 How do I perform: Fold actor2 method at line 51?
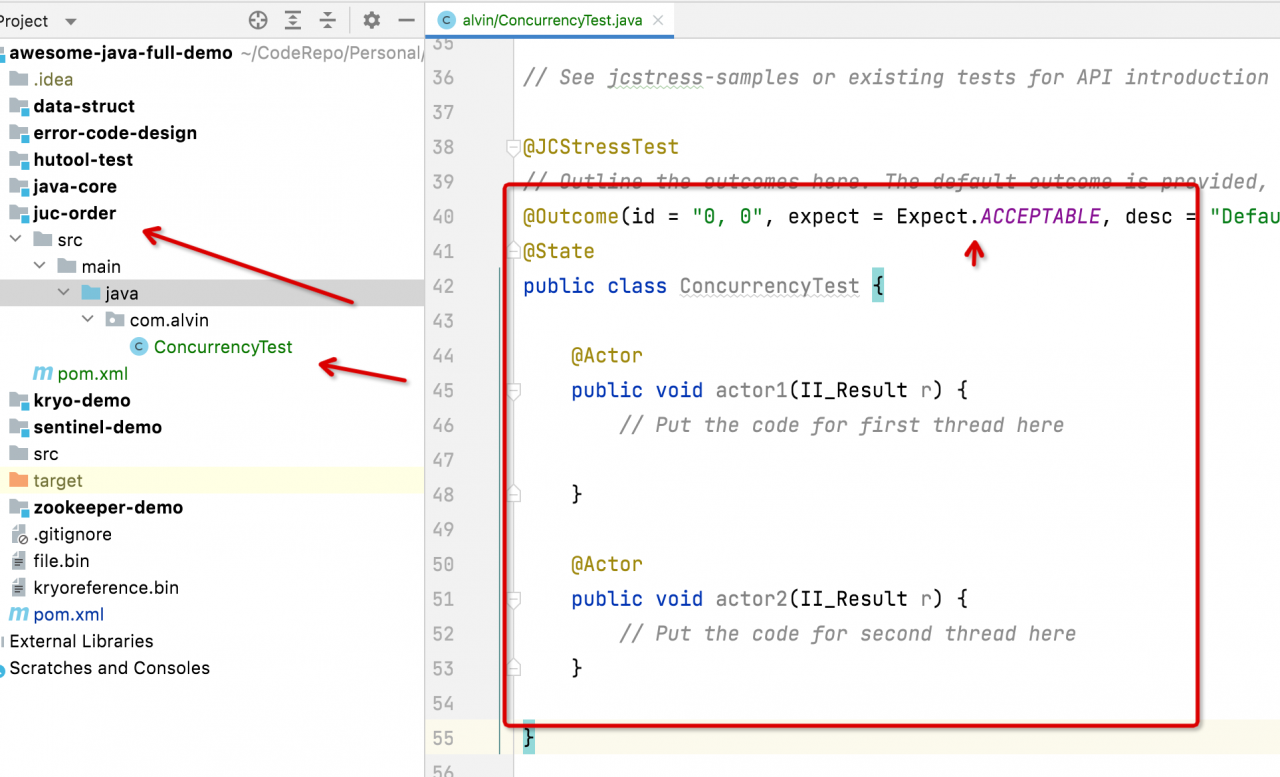[514, 600]
